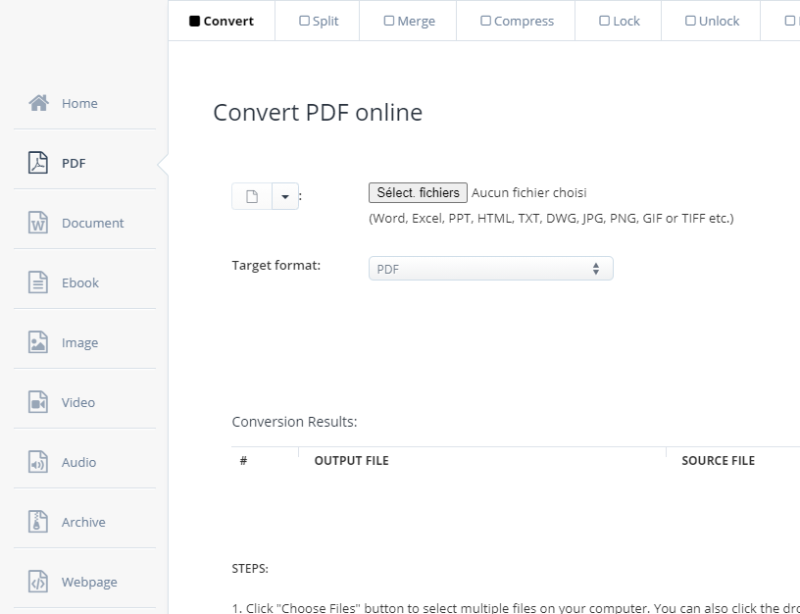Select the Compress tab checkbox
The image size is (800, 614).
click(485, 21)
